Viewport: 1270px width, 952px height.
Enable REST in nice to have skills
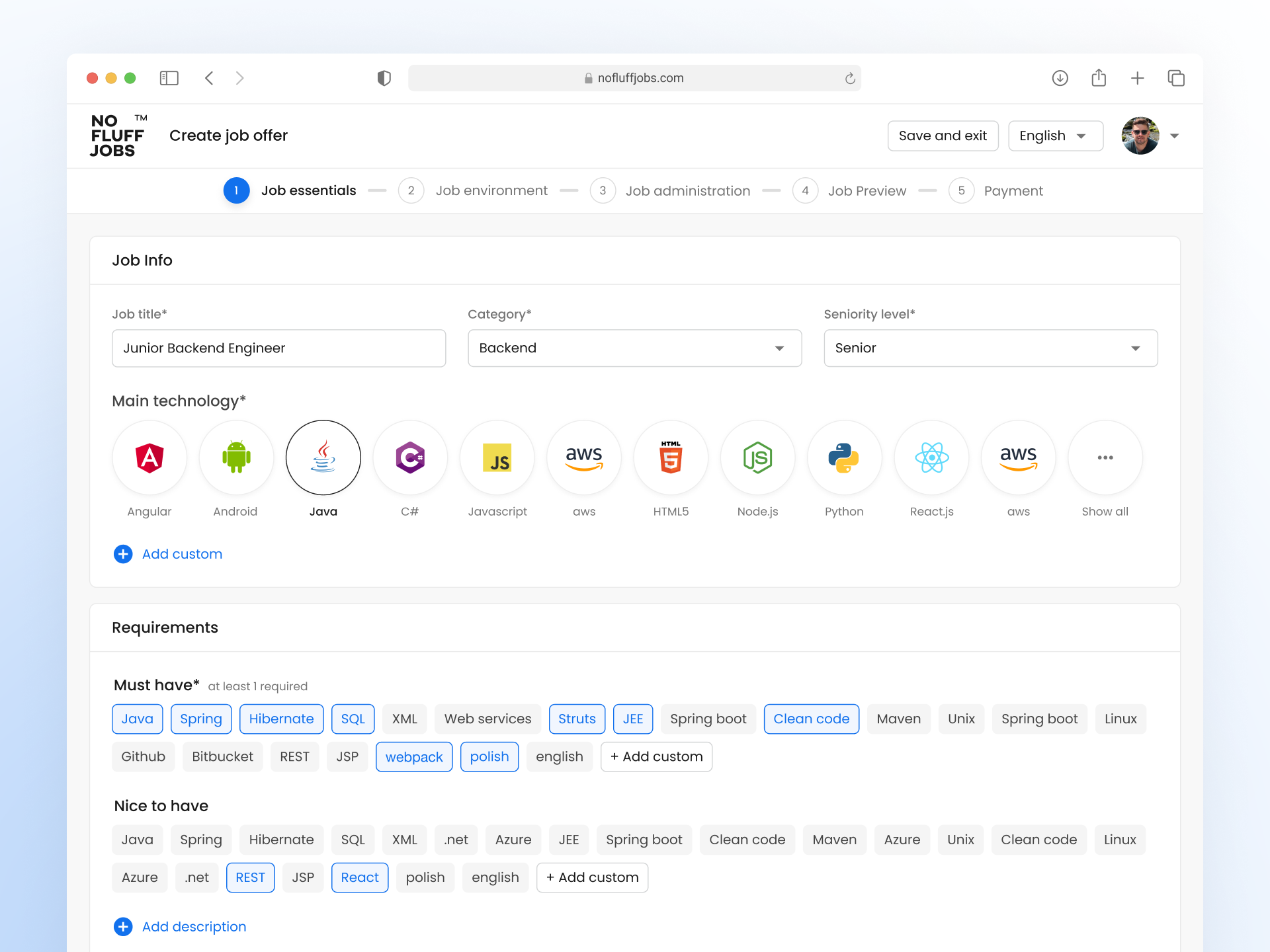(250, 877)
